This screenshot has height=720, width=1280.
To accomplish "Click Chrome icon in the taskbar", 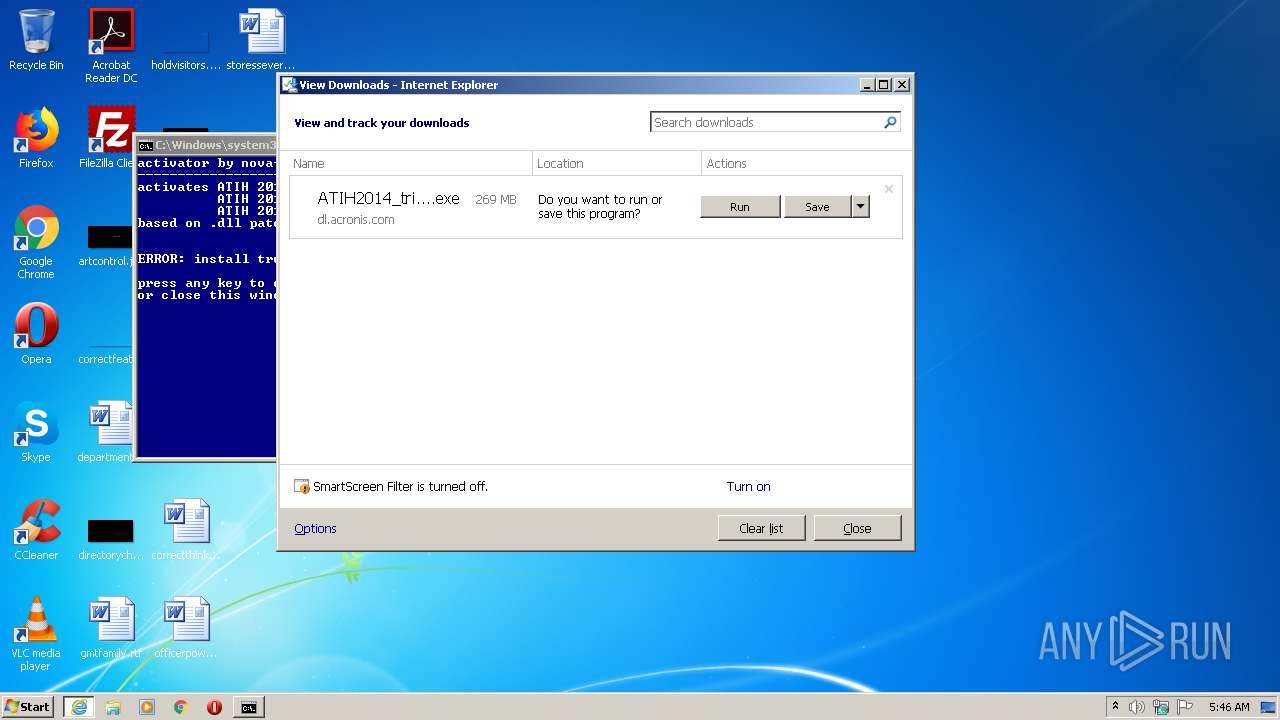I will point(181,707).
